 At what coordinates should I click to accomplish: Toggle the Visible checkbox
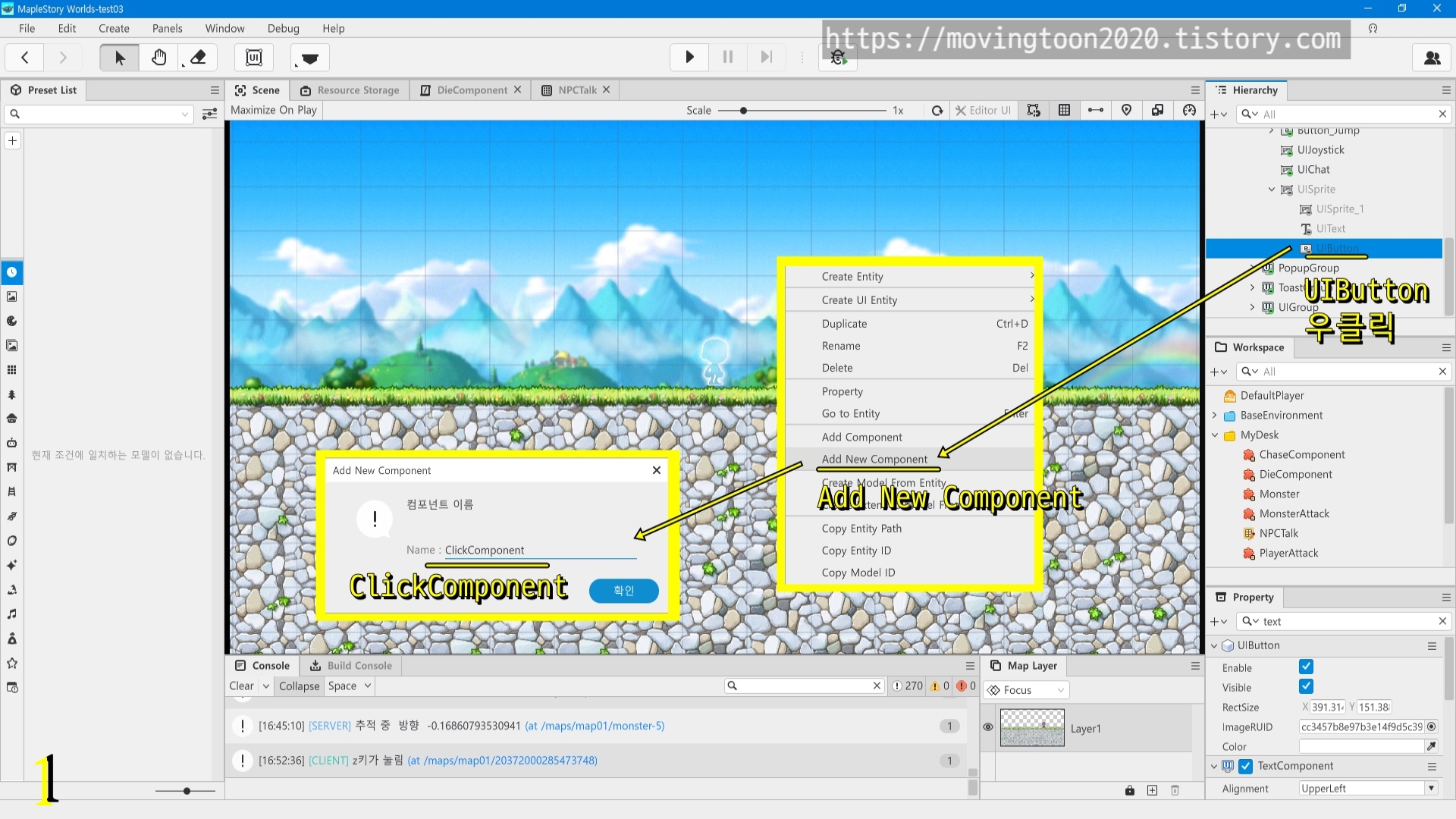[1306, 687]
